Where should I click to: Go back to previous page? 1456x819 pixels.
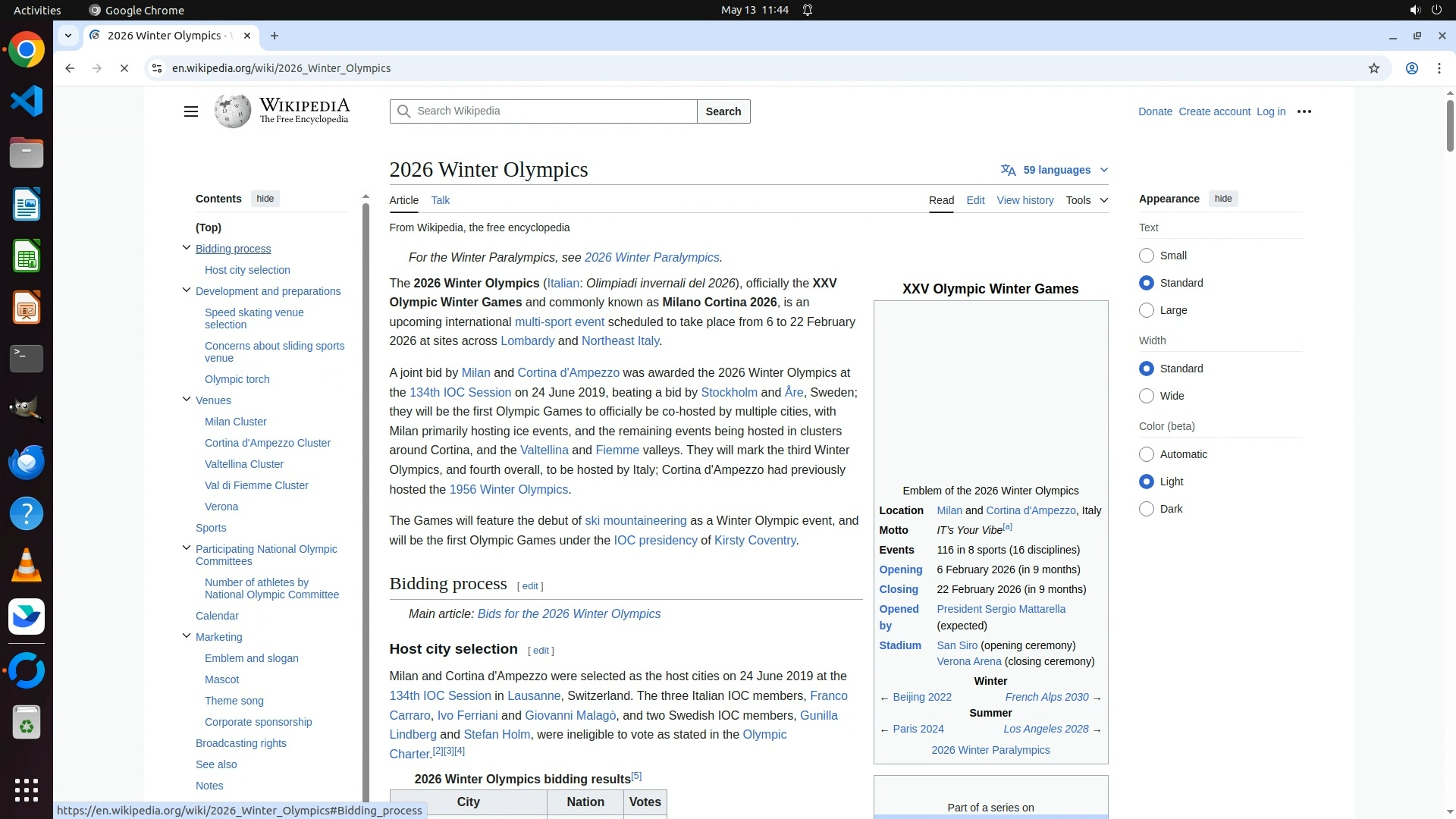tap(70, 68)
